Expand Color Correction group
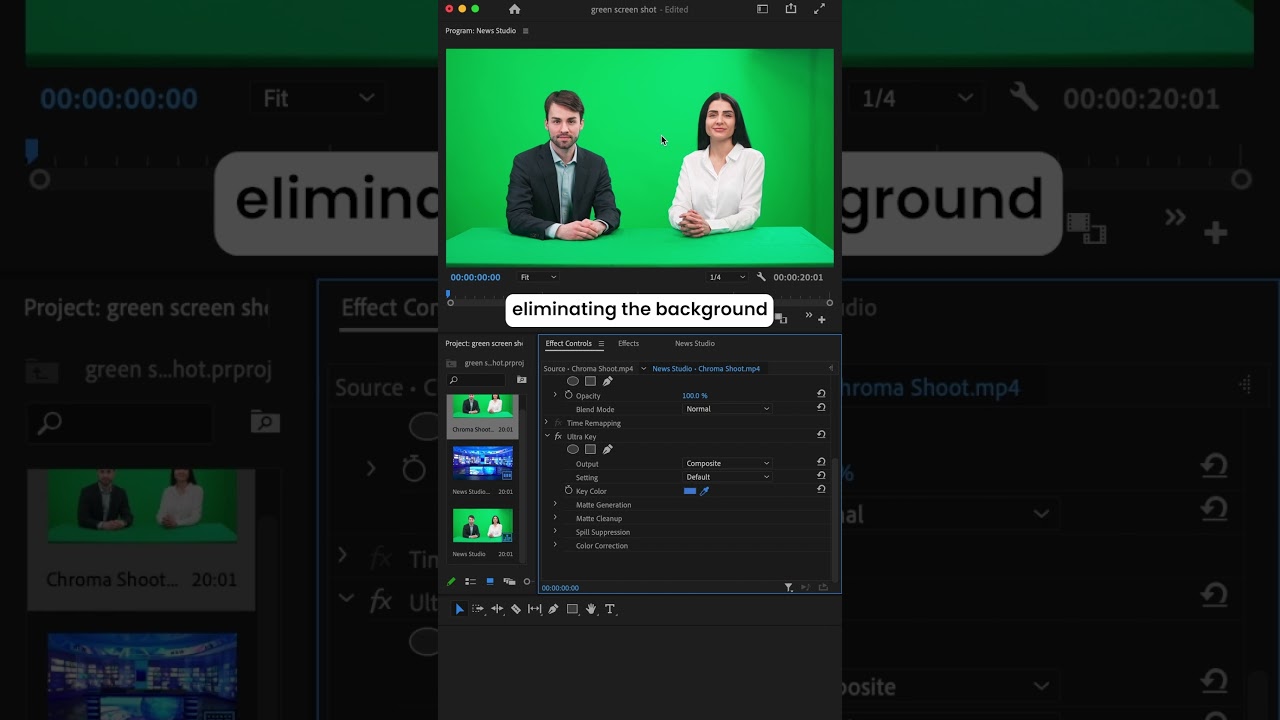This screenshot has height=720, width=1280. (x=555, y=545)
